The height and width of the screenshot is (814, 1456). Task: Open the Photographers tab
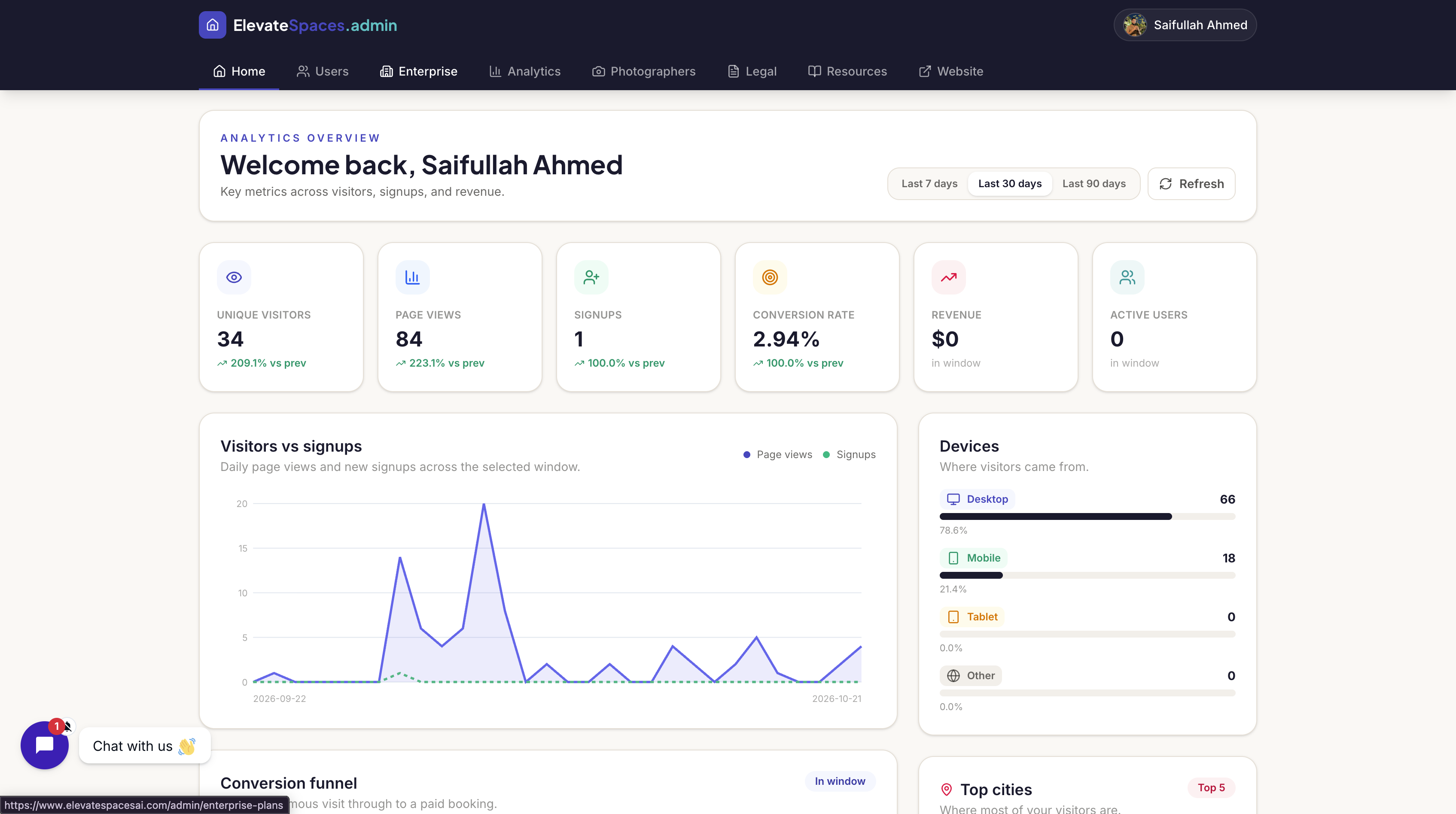(x=644, y=71)
